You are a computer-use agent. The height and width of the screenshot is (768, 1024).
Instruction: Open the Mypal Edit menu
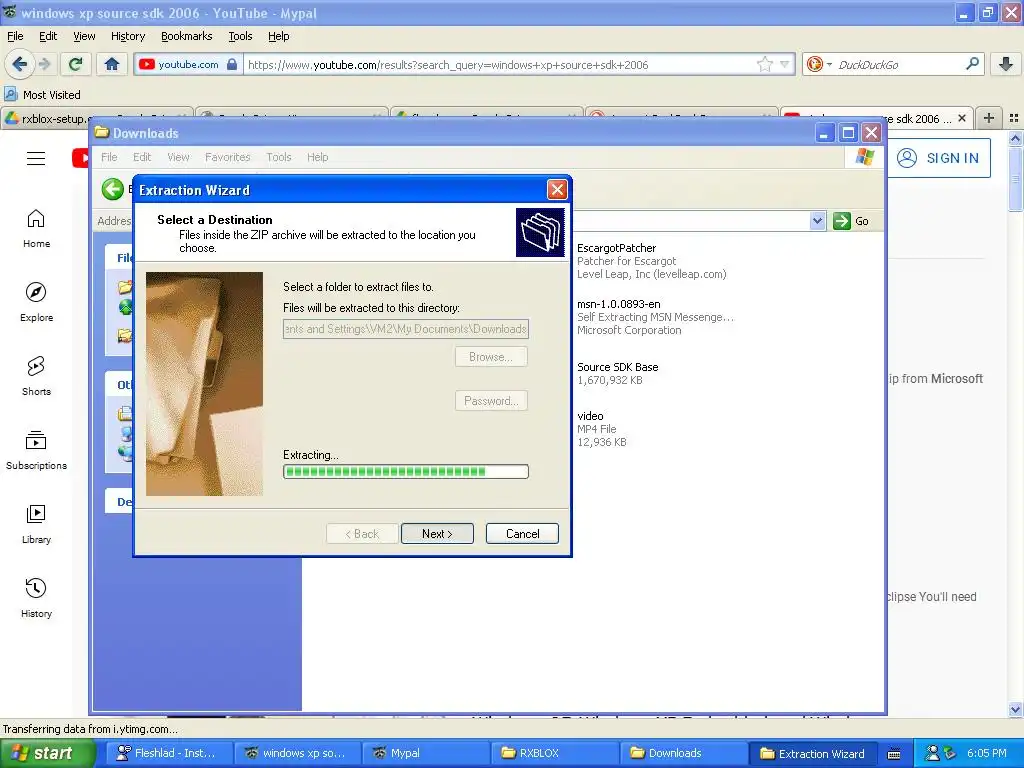48,36
